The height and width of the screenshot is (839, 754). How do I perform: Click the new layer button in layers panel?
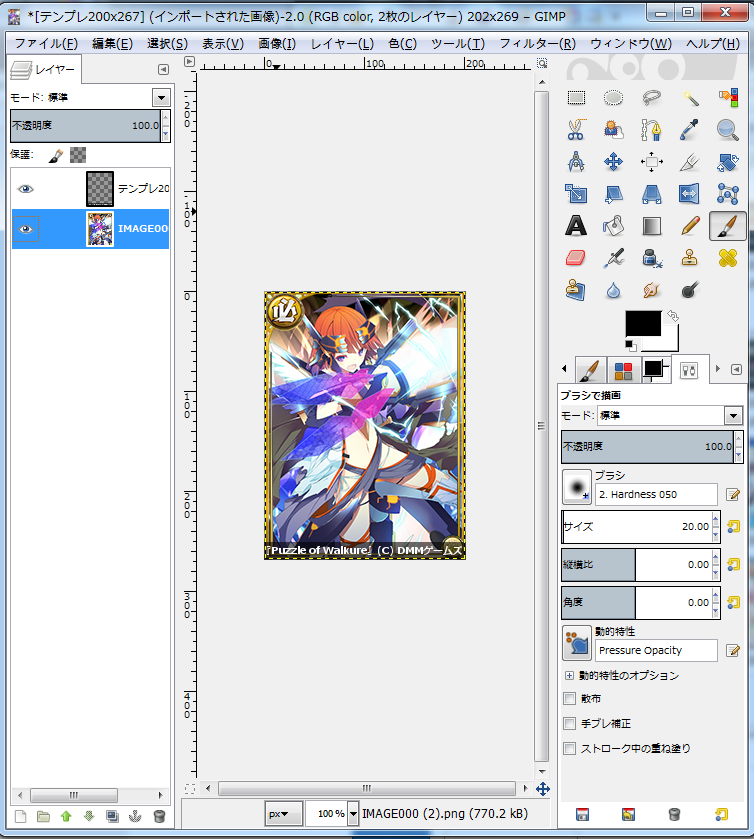pyautogui.click(x=20, y=816)
